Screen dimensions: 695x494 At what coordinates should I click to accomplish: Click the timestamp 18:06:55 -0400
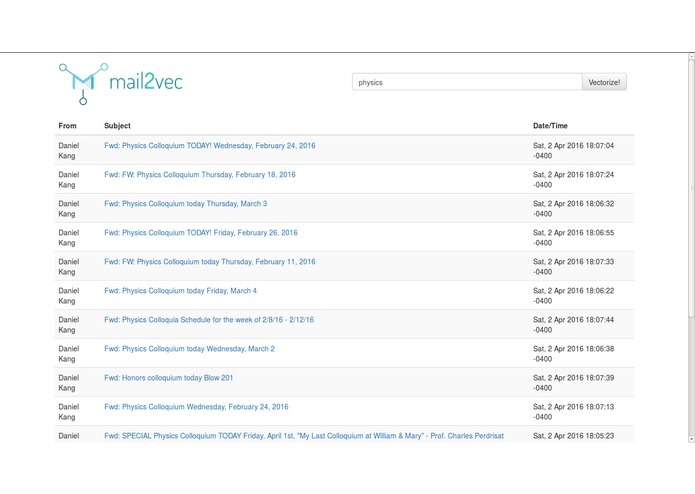tap(573, 237)
